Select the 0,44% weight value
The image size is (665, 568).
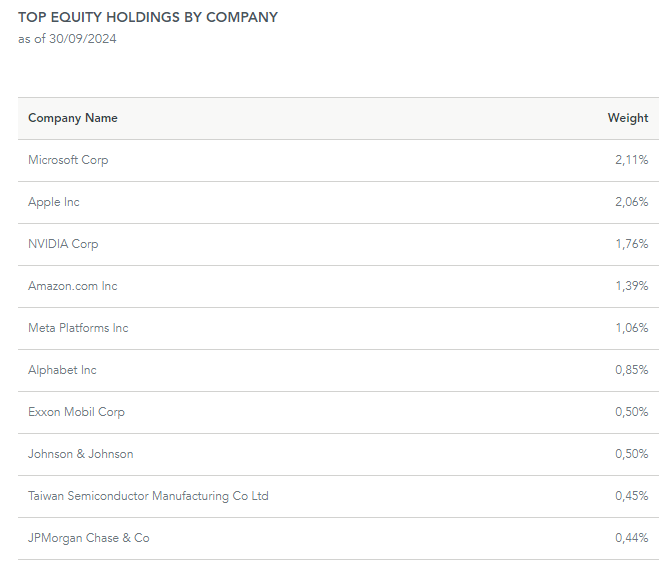(x=631, y=538)
